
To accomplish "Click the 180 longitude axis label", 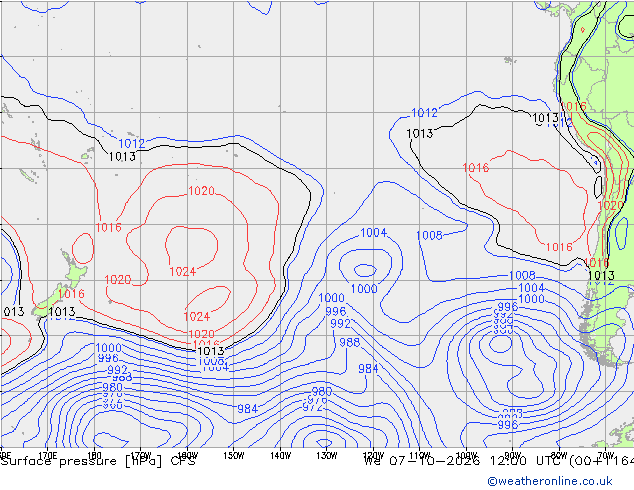I will [x=95, y=455].
